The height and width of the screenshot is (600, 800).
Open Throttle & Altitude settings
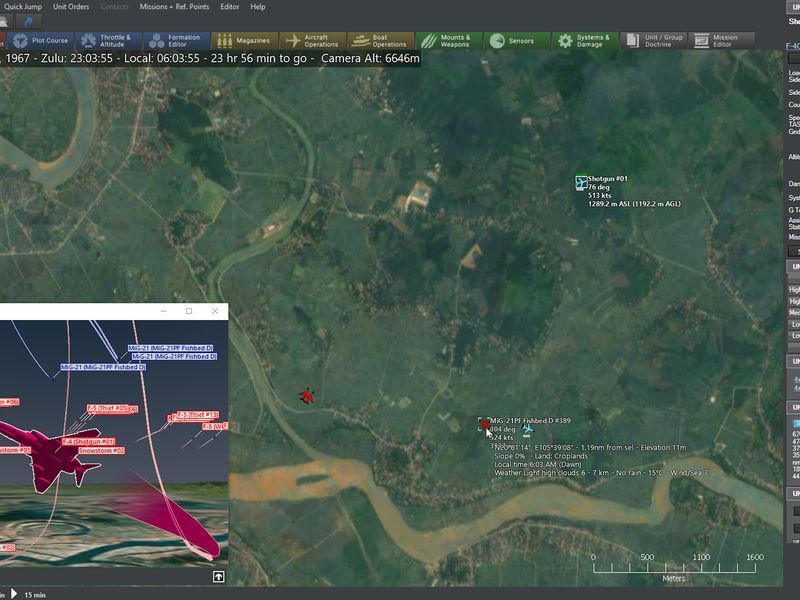[x=109, y=41]
